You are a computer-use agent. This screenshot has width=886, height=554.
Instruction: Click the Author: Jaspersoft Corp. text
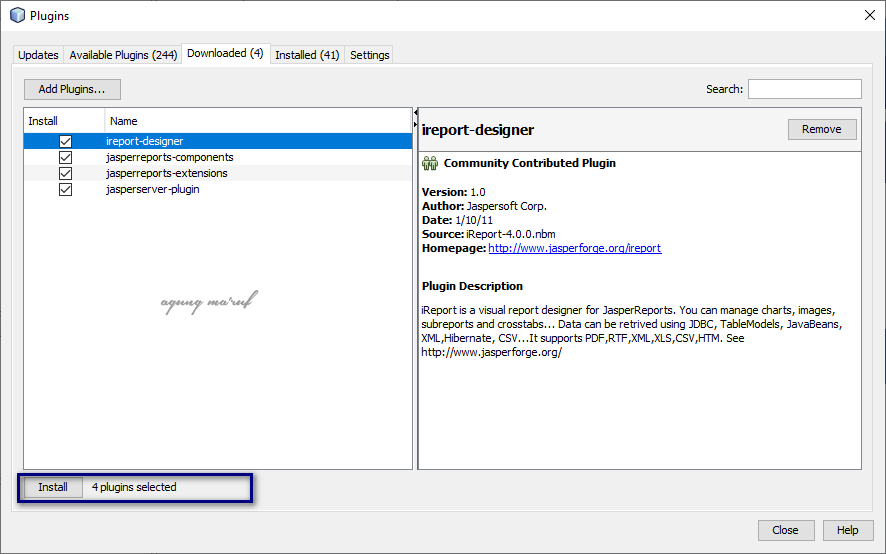coord(484,206)
